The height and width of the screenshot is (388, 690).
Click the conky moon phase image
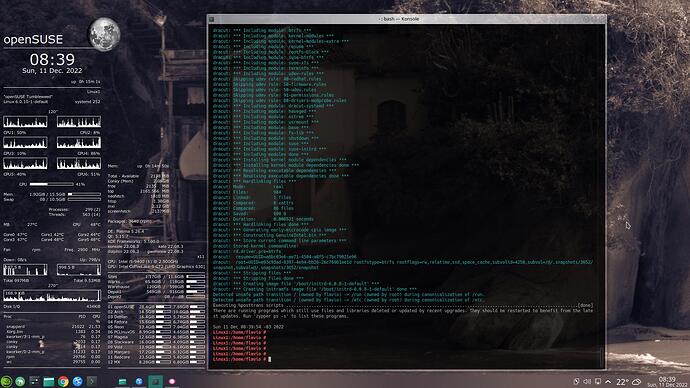click(104, 35)
